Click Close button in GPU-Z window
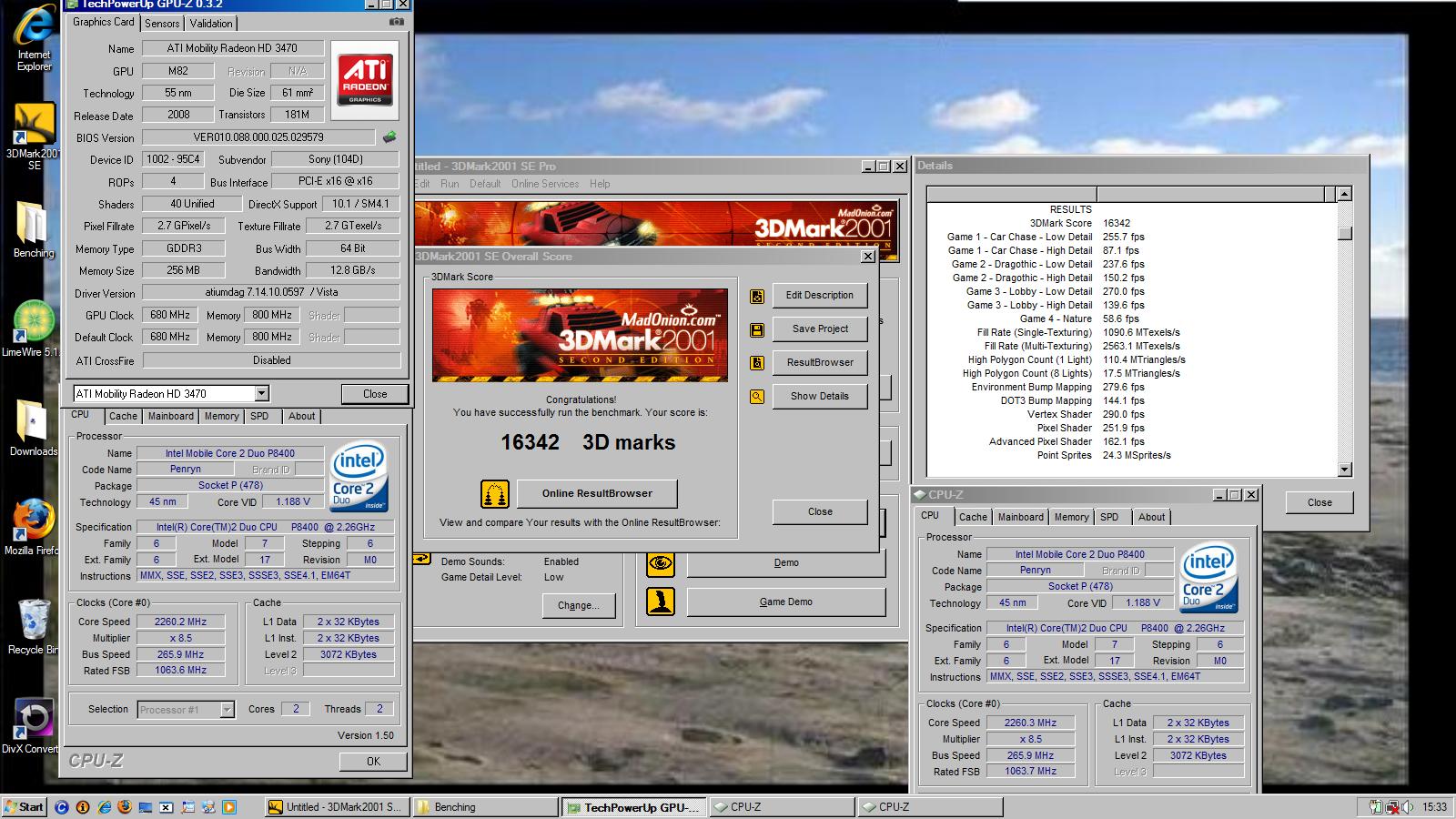The height and width of the screenshot is (819, 1456). [375, 394]
